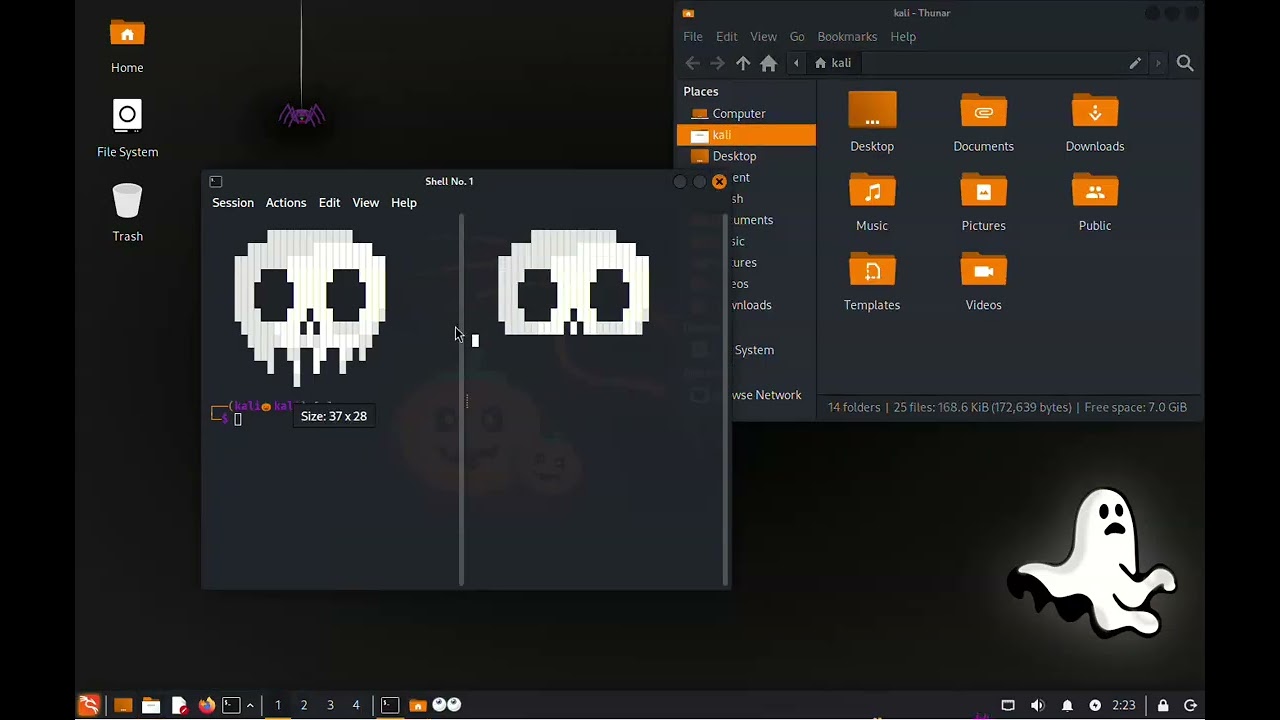Image resolution: width=1280 pixels, height=720 pixels.
Task: Select Computer in the Places sidebar
Action: pyautogui.click(x=738, y=113)
